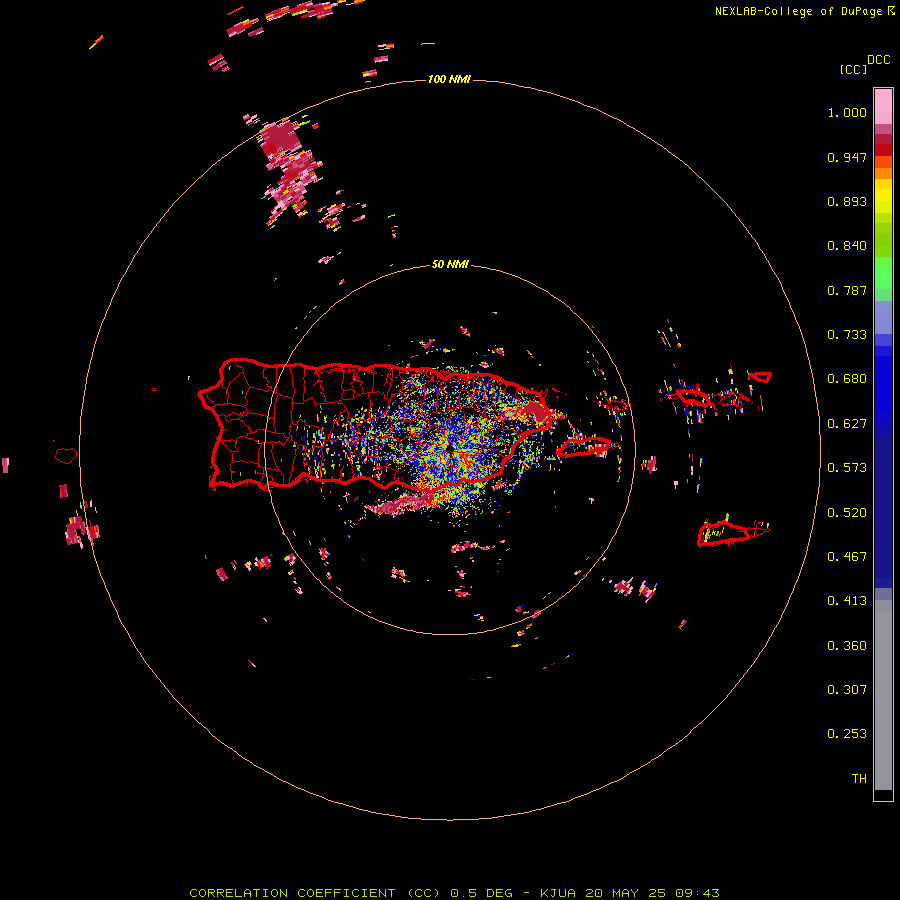Click the 1.000 color scale value
Viewport: 900px width, 900px height.
[x=847, y=112]
